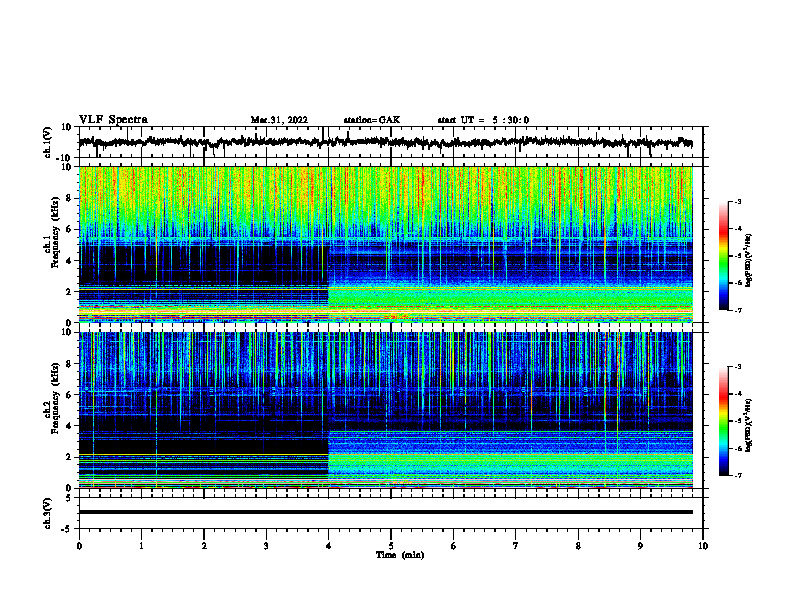Click the "-5" tick on ch.3(V) axis
Image resolution: width=792 pixels, height=612 pixels.
pyautogui.click(x=67, y=529)
